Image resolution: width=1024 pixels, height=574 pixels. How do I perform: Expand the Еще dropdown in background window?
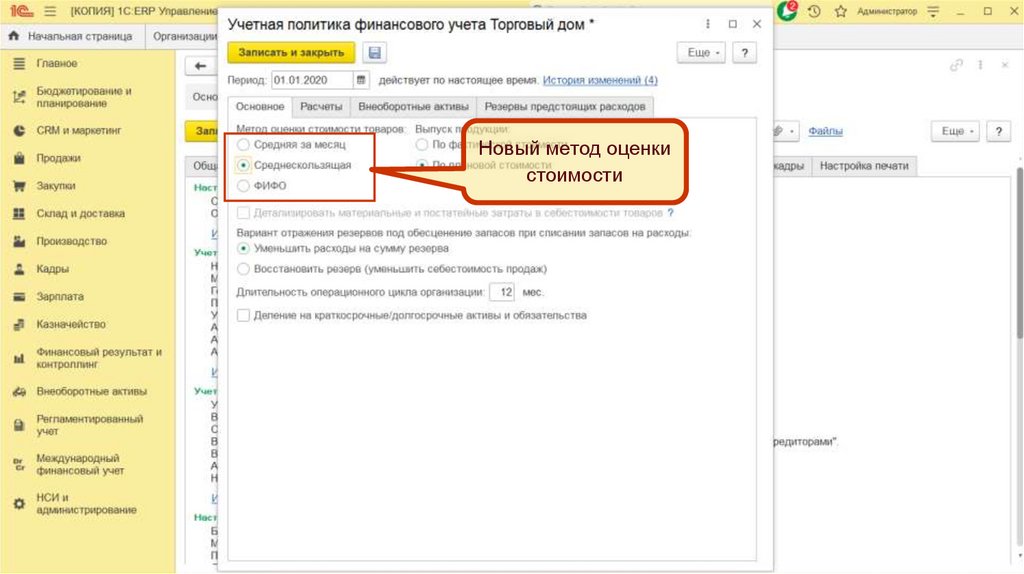[955, 131]
